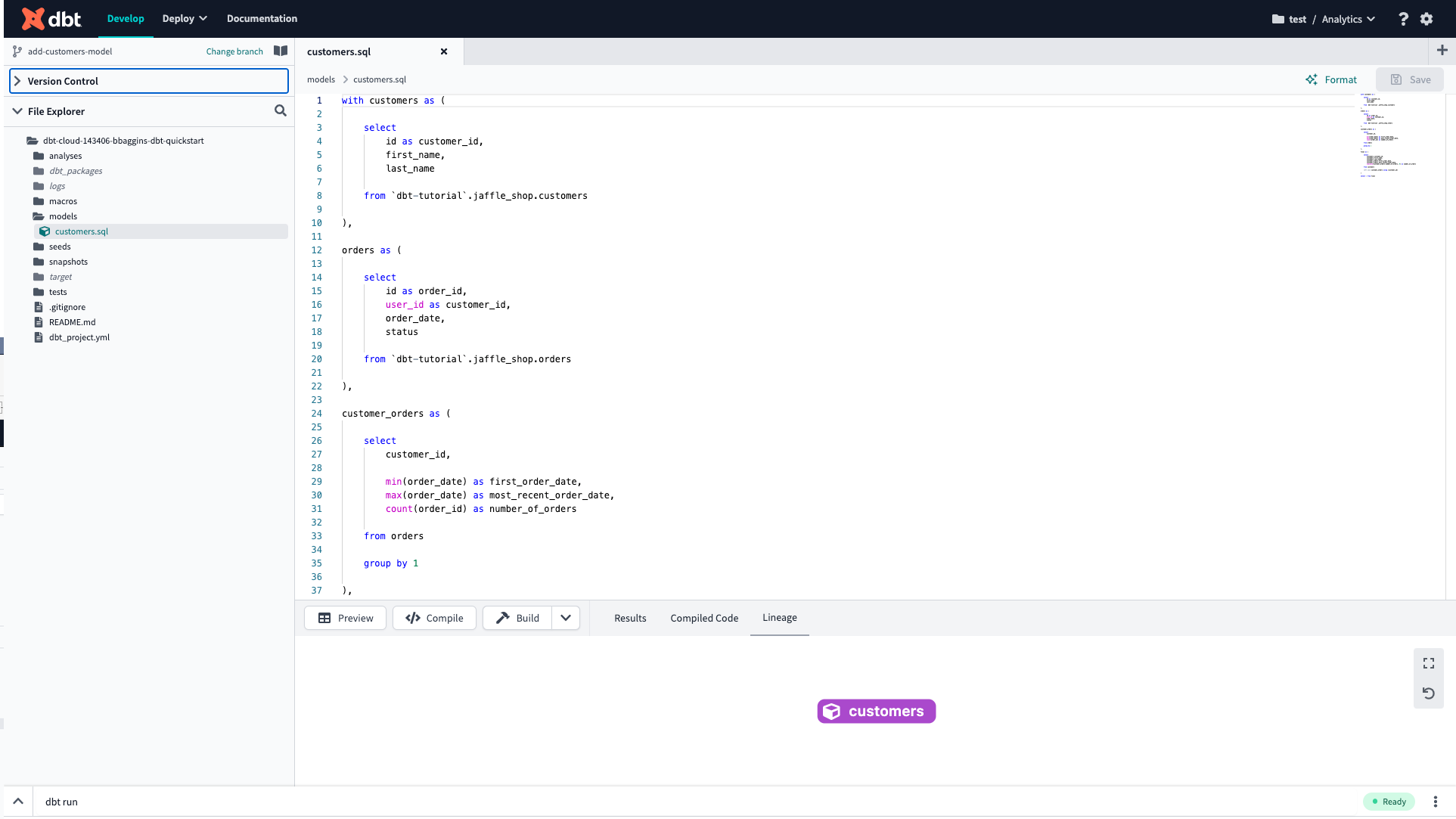Click the analyses folder icon

(39, 156)
